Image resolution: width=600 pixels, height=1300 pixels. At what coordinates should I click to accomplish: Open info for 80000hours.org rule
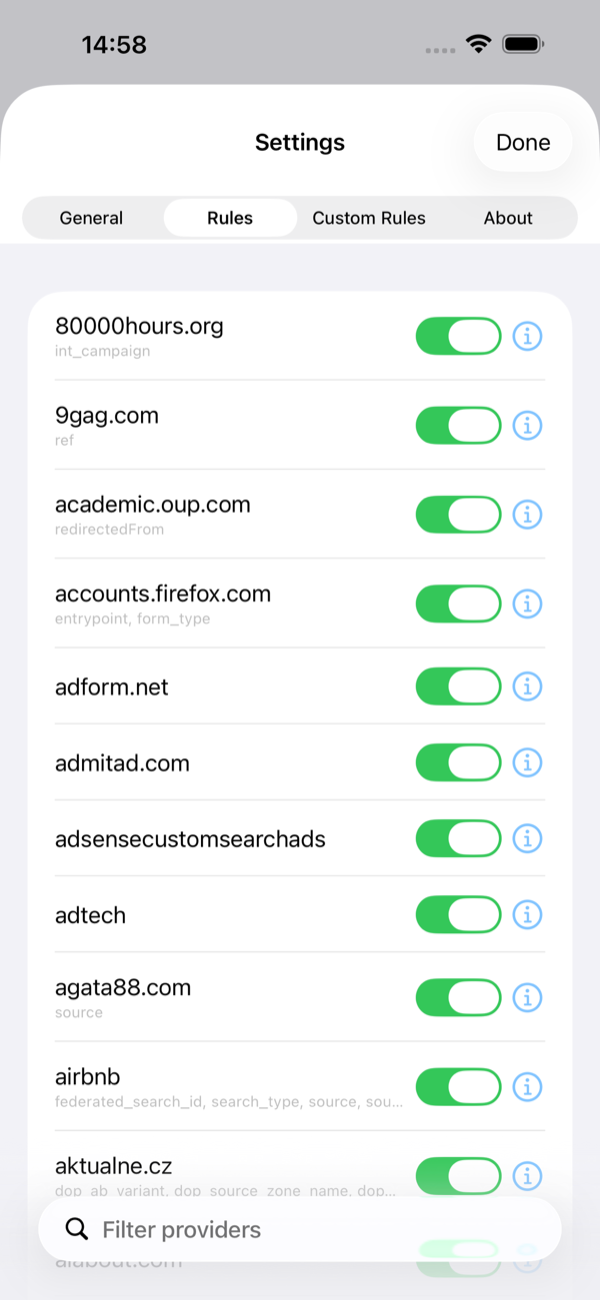click(527, 336)
